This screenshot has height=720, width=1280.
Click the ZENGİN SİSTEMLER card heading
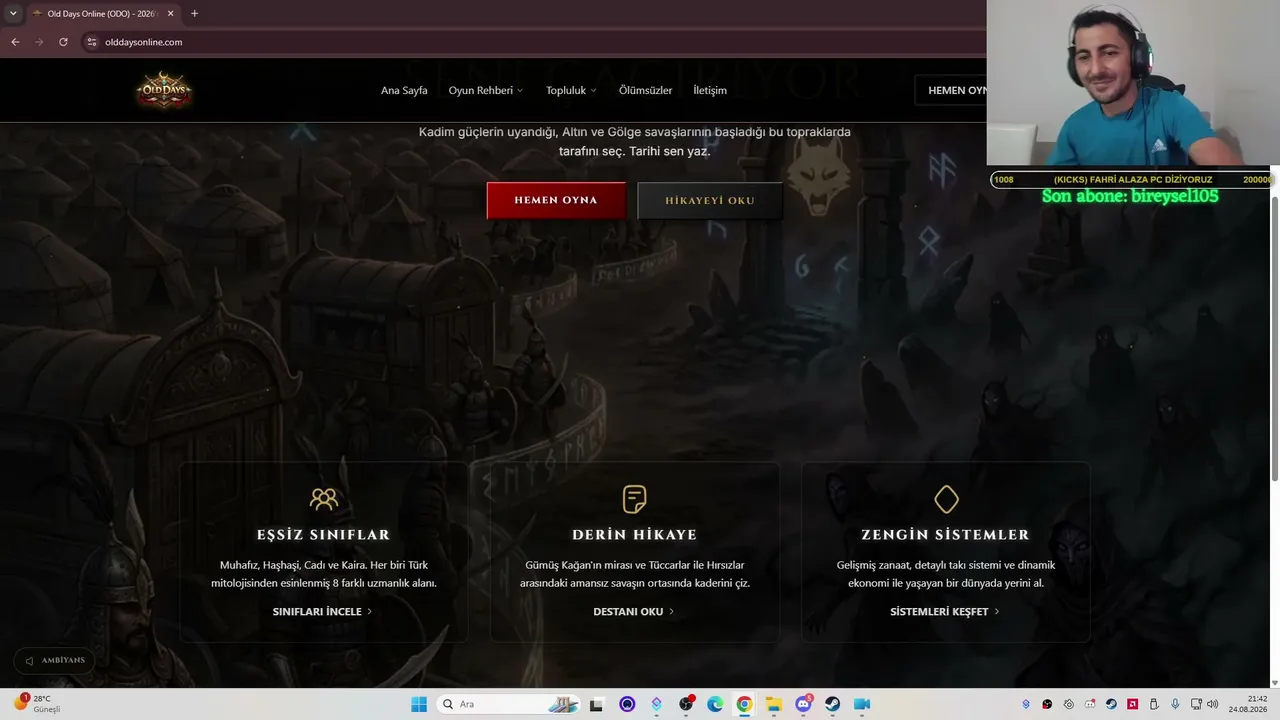tap(945, 535)
